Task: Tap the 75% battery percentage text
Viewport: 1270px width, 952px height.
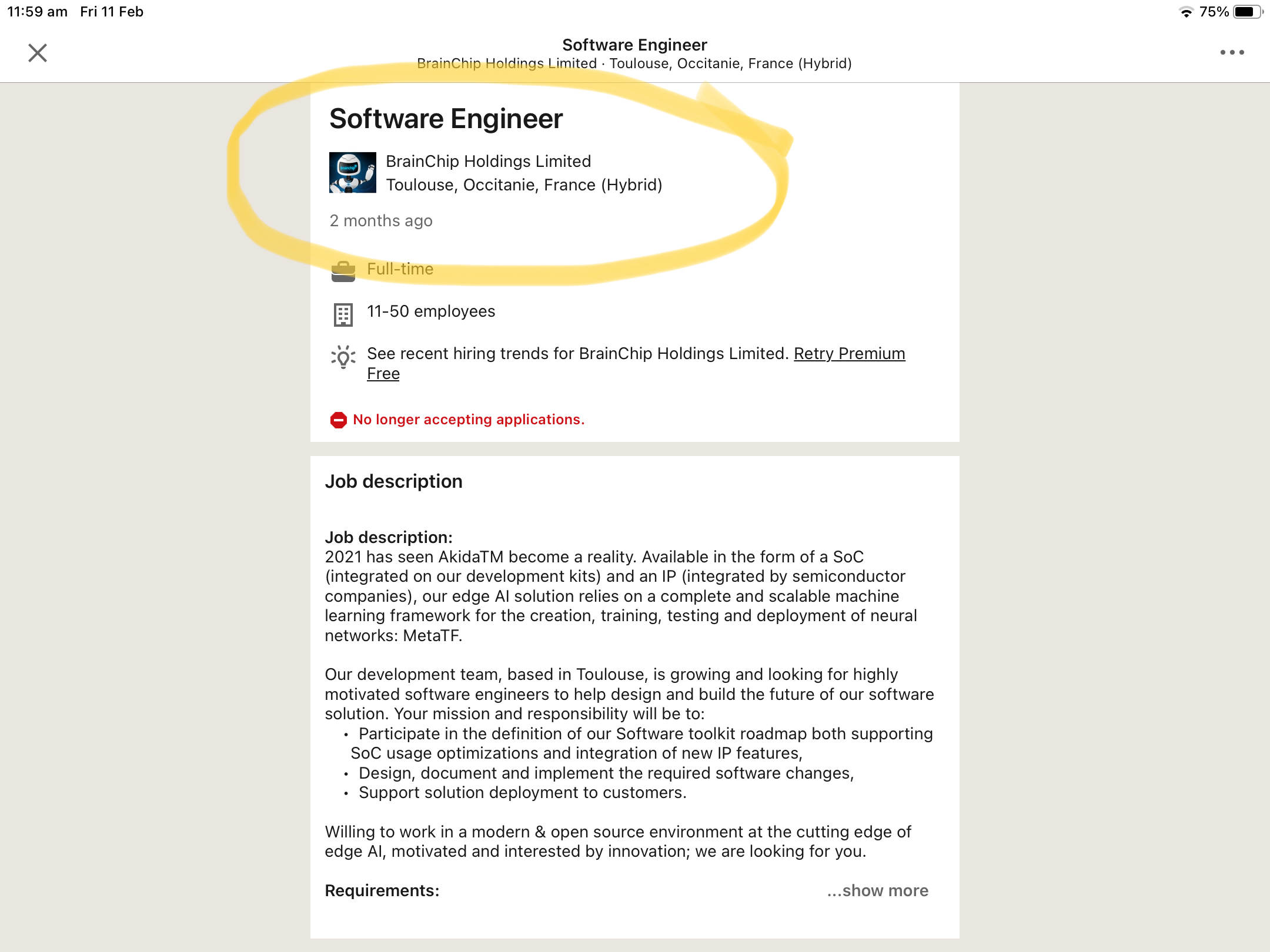Action: (x=1214, y=12)
